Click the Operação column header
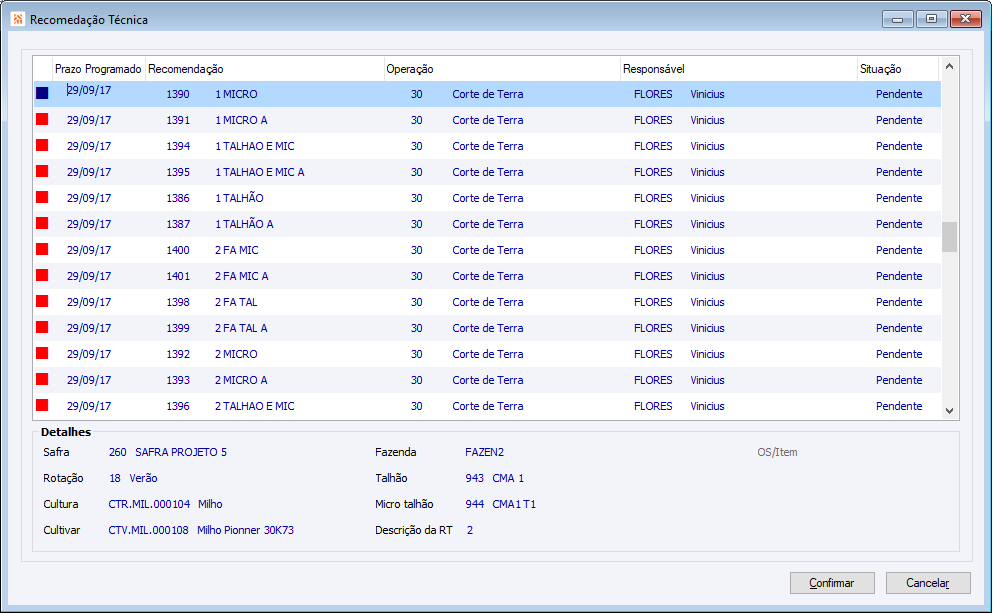Screen dimensions: 993x613 502,69
